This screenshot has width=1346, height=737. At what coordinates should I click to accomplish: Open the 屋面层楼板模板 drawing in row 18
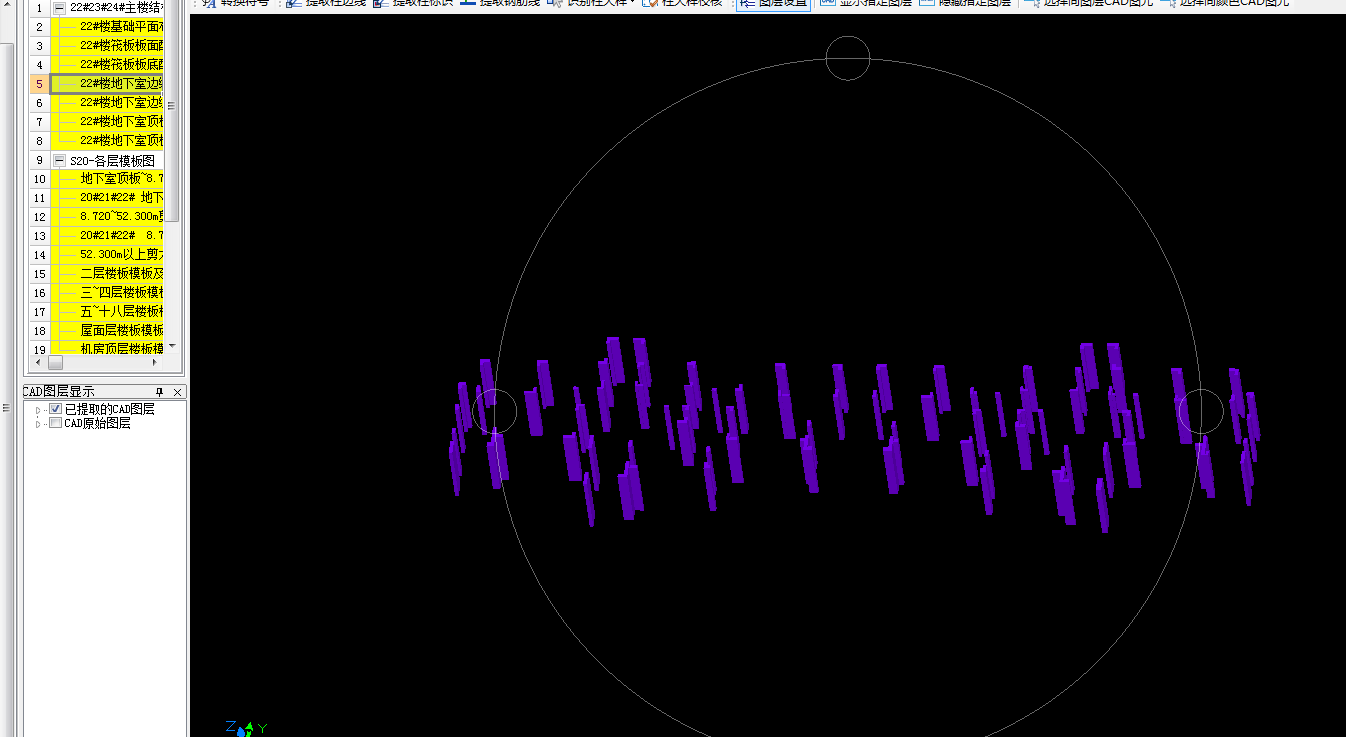pyautogui.click(x=107, y=330)
